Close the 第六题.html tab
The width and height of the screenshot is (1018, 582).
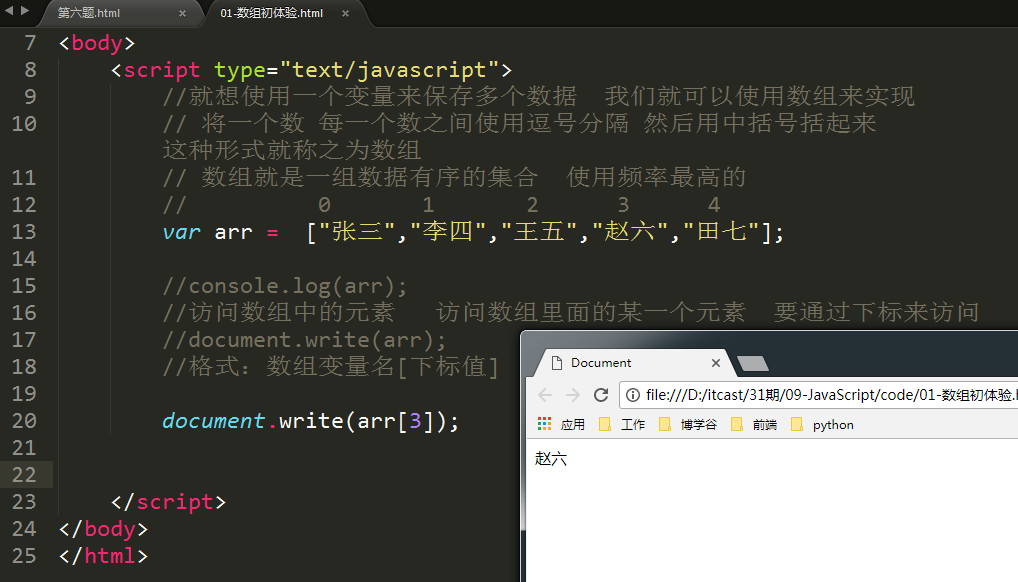182,13
